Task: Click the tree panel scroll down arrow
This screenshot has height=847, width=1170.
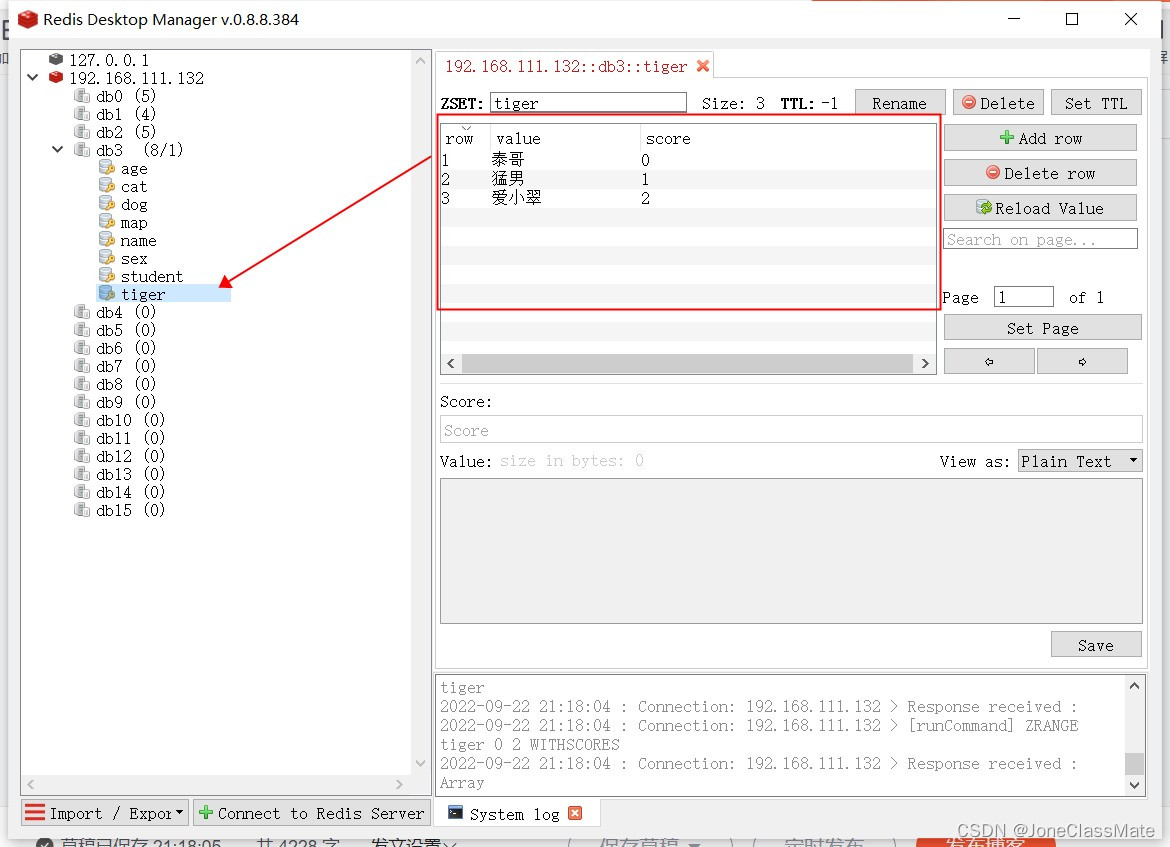Action: click(420, 763)
